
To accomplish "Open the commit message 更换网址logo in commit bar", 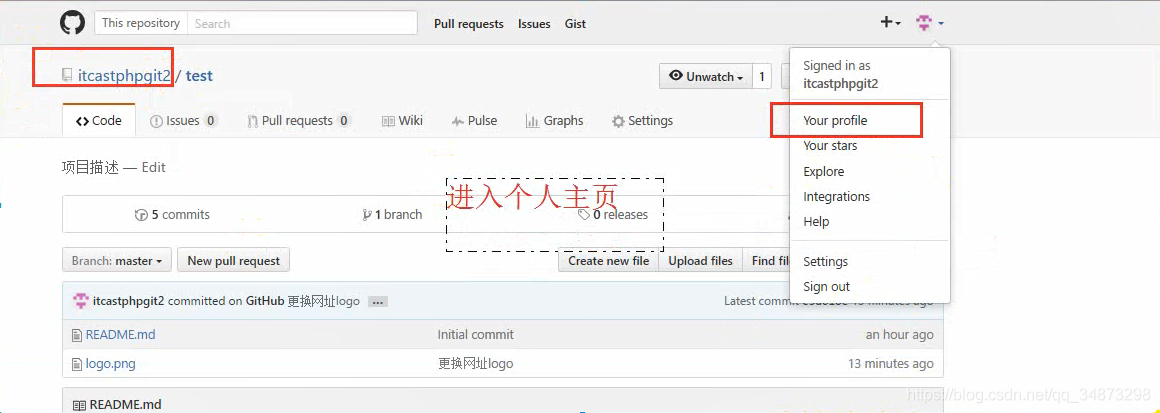I will click(x=323, y=301).
